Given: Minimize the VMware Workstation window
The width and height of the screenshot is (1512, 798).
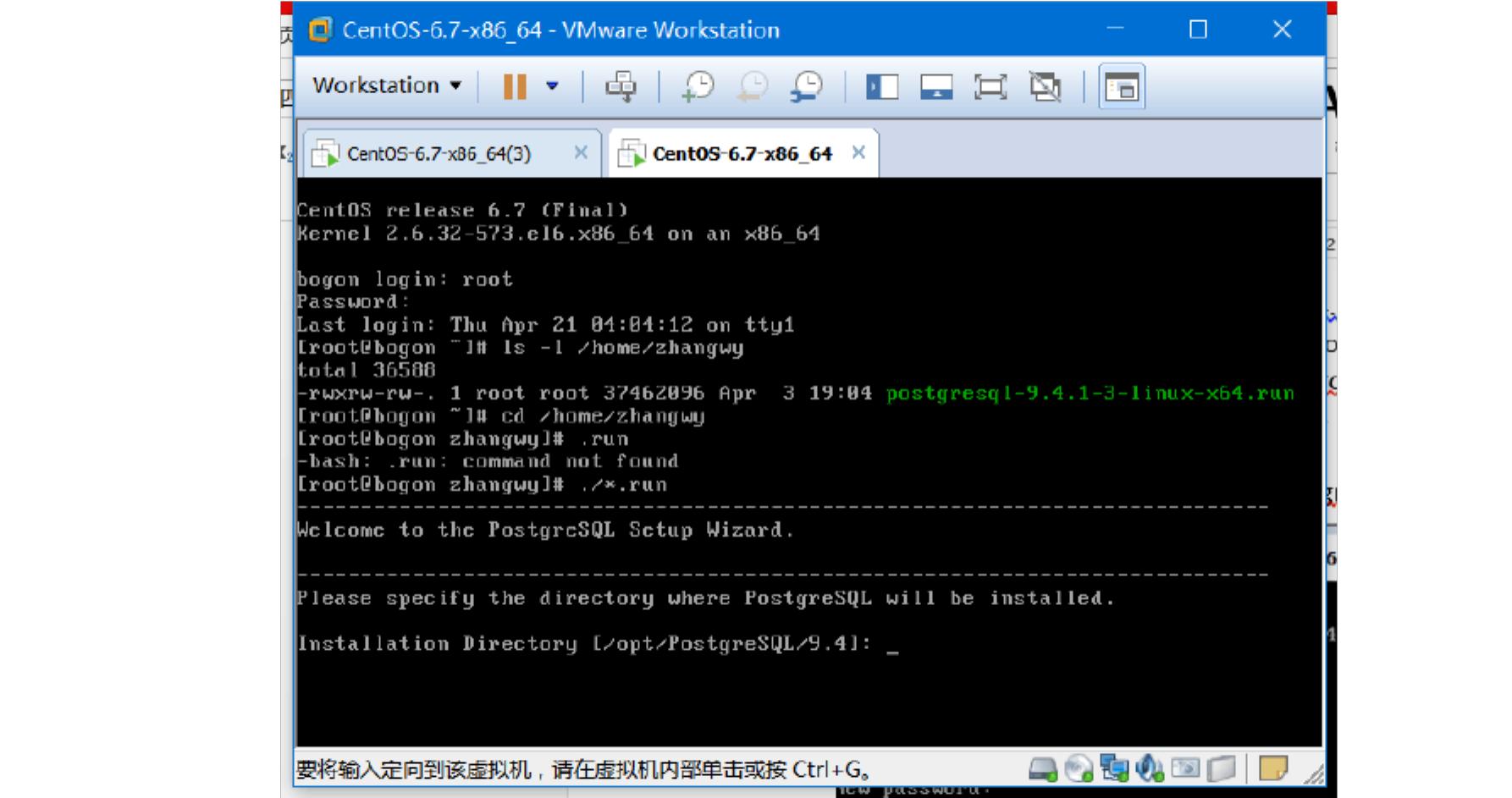Looking at the screenshot, I should (x=1115, y=30).
